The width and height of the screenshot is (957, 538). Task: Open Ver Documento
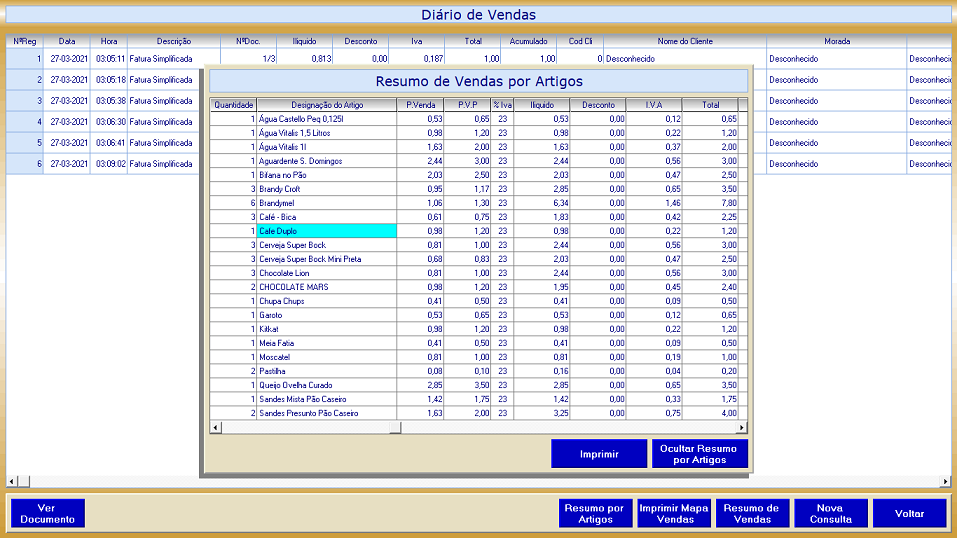[48, 513]
